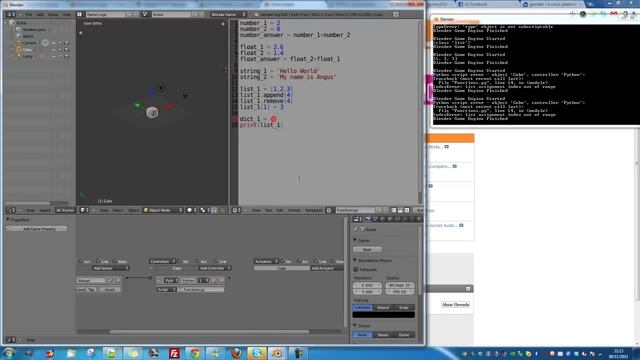Select the Object properties tab icon
This screenshot has width=640, height=360.
click(390, 219)
